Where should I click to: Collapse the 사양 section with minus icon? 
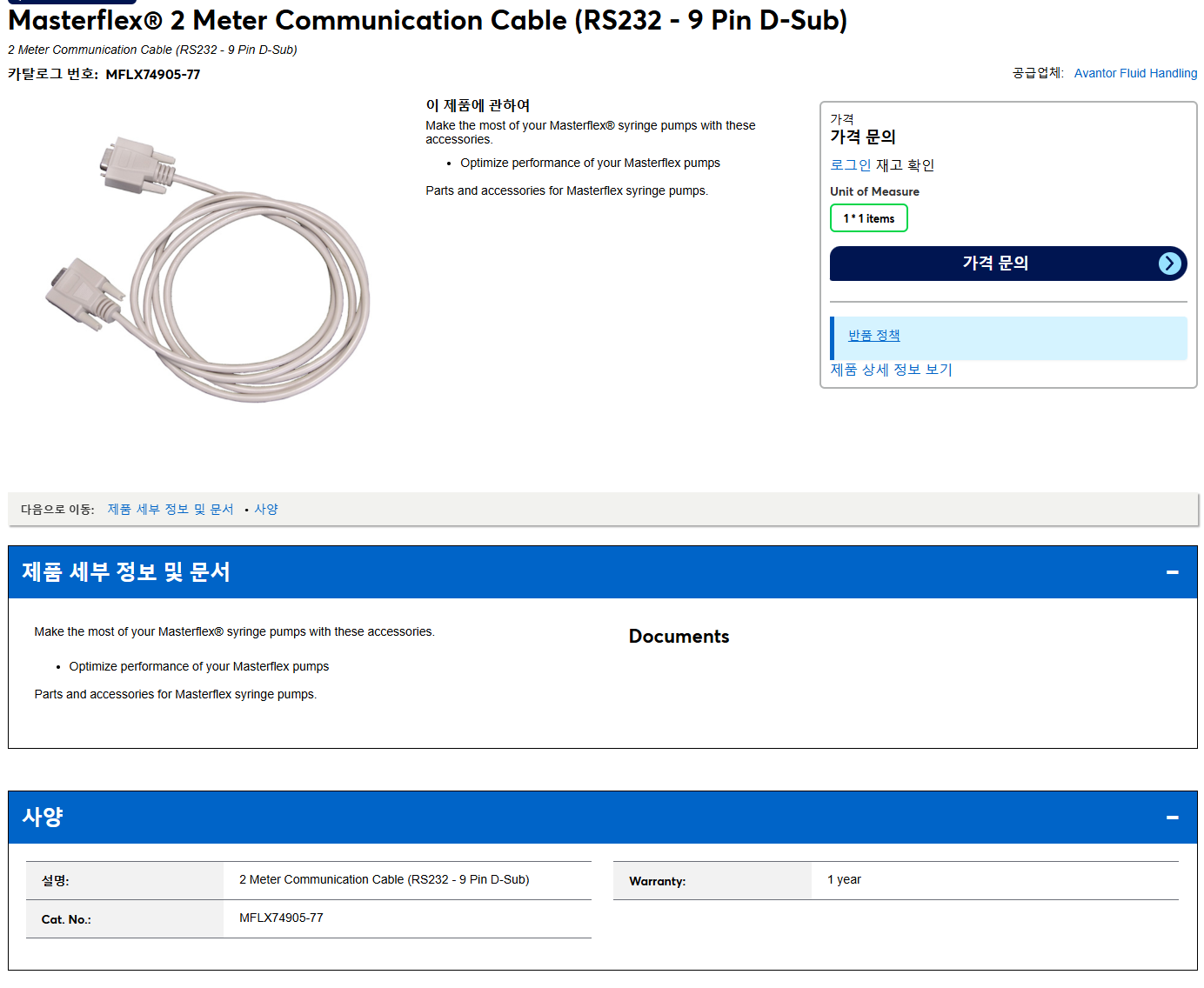pyautogui.click(x=1173, y=818)
